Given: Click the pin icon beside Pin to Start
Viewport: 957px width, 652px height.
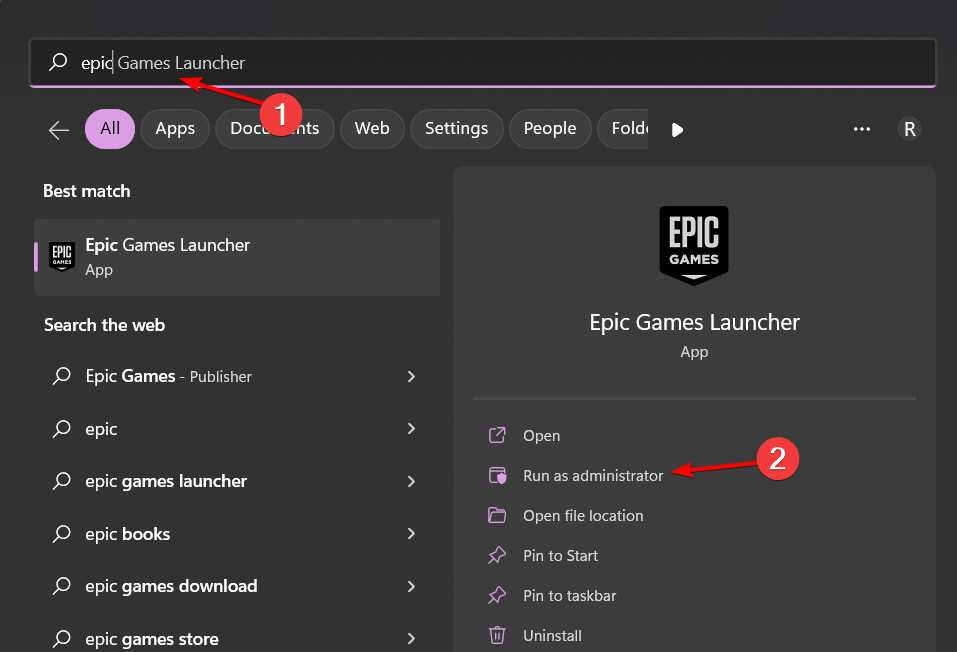Looking at the screenshot, I should pyautogui.click(x=497, y=555).
